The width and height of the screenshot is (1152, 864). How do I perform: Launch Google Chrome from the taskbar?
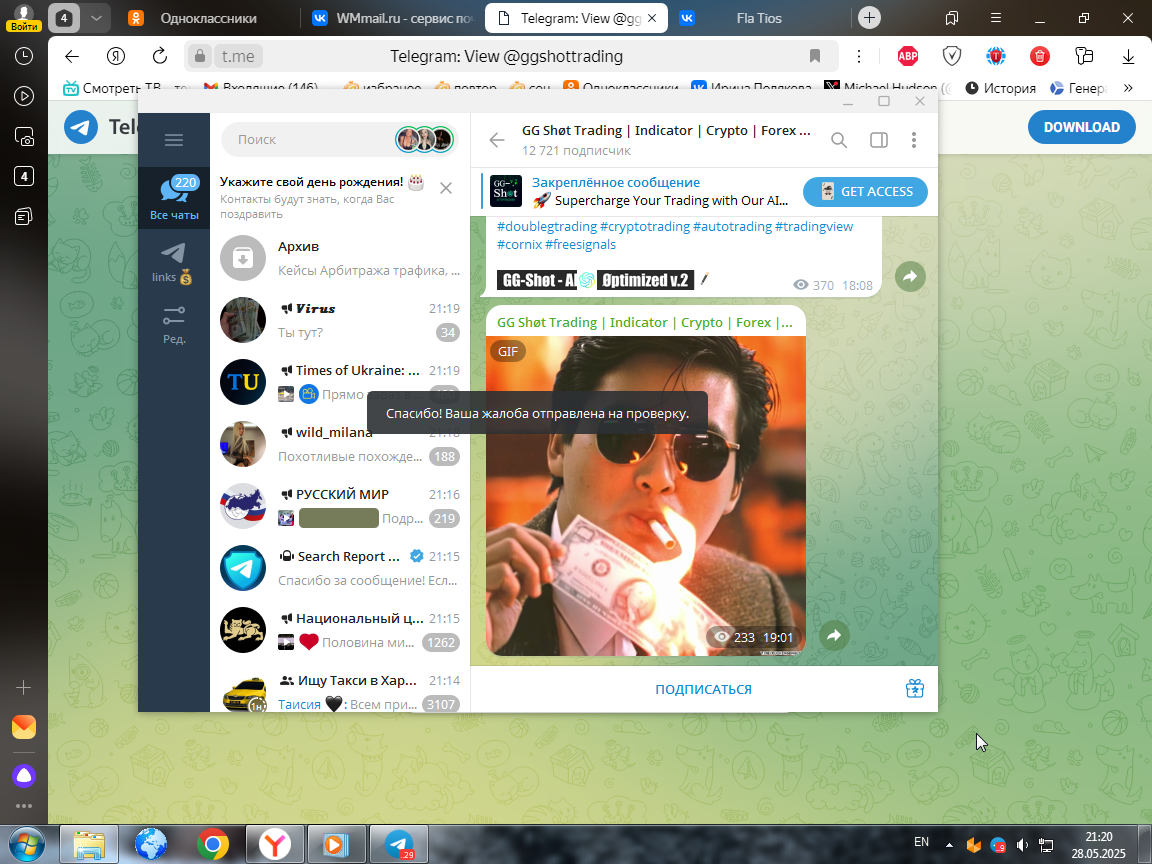pyautogui.click(x=212, y=844)
